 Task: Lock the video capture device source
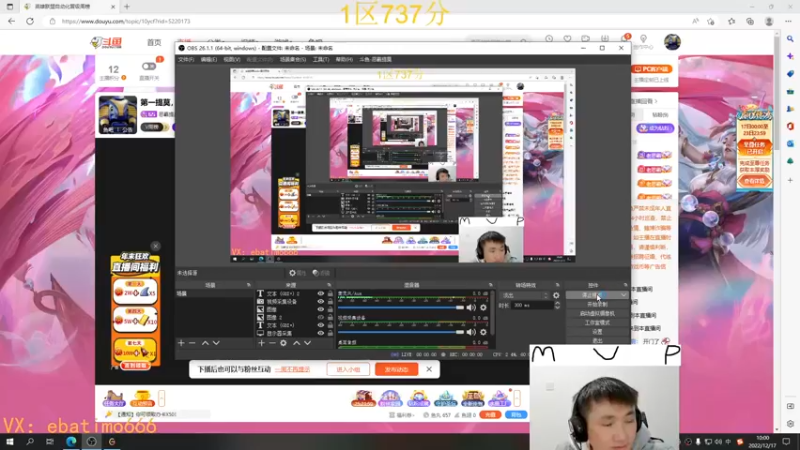click(x=330, y=302)
